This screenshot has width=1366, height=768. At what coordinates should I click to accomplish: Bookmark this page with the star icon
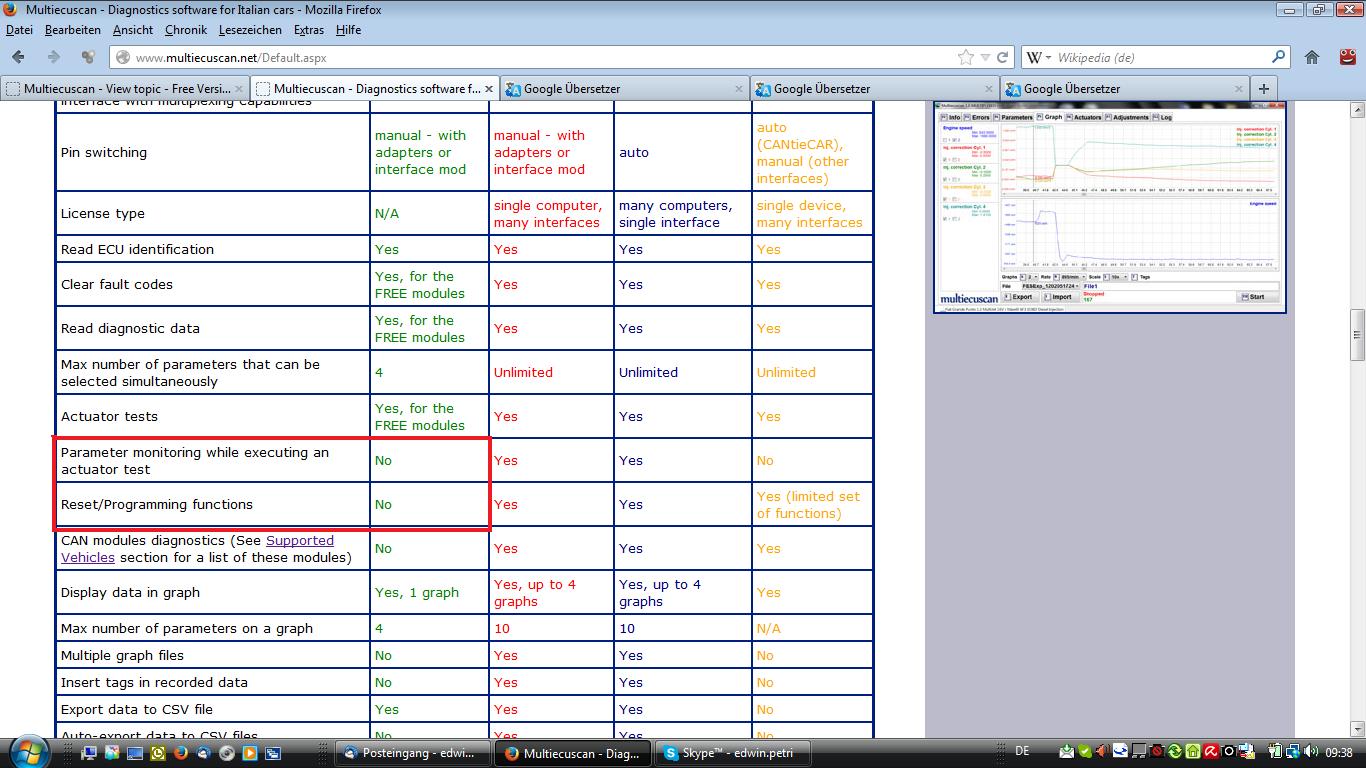point(965,57)
